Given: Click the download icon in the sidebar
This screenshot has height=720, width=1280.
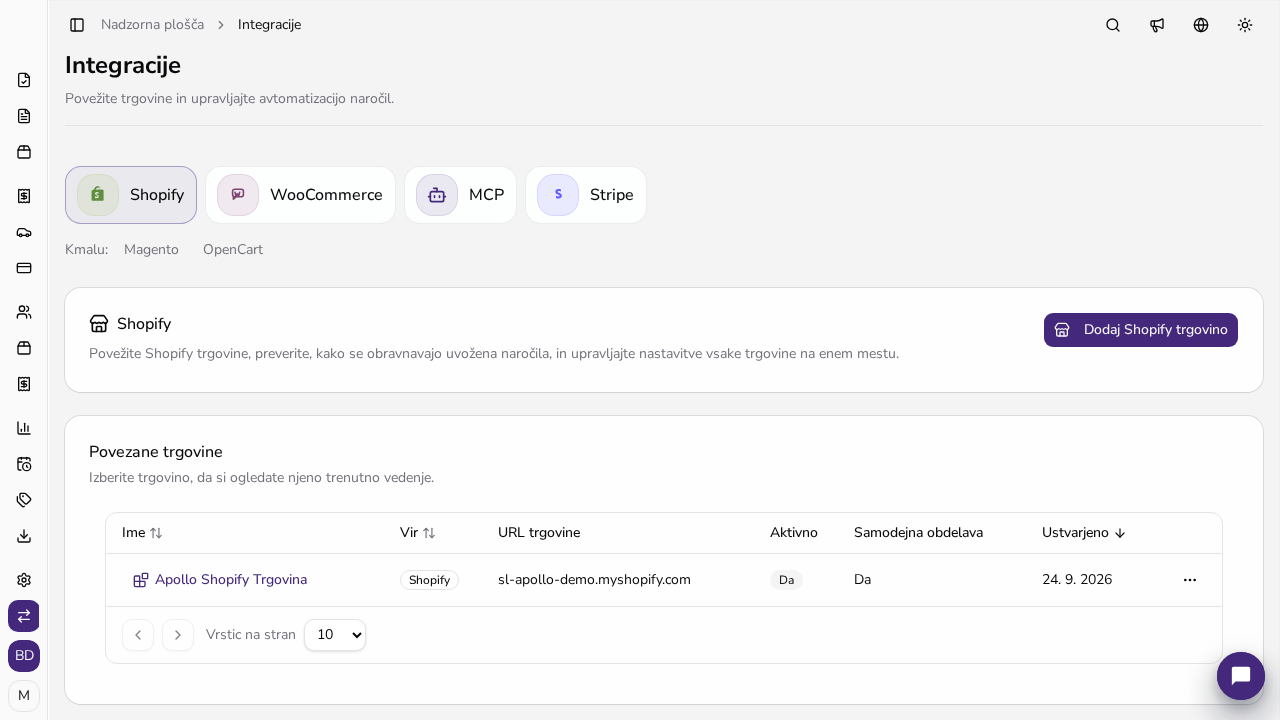Looking at the screenshot, I should tap(24, 536).
